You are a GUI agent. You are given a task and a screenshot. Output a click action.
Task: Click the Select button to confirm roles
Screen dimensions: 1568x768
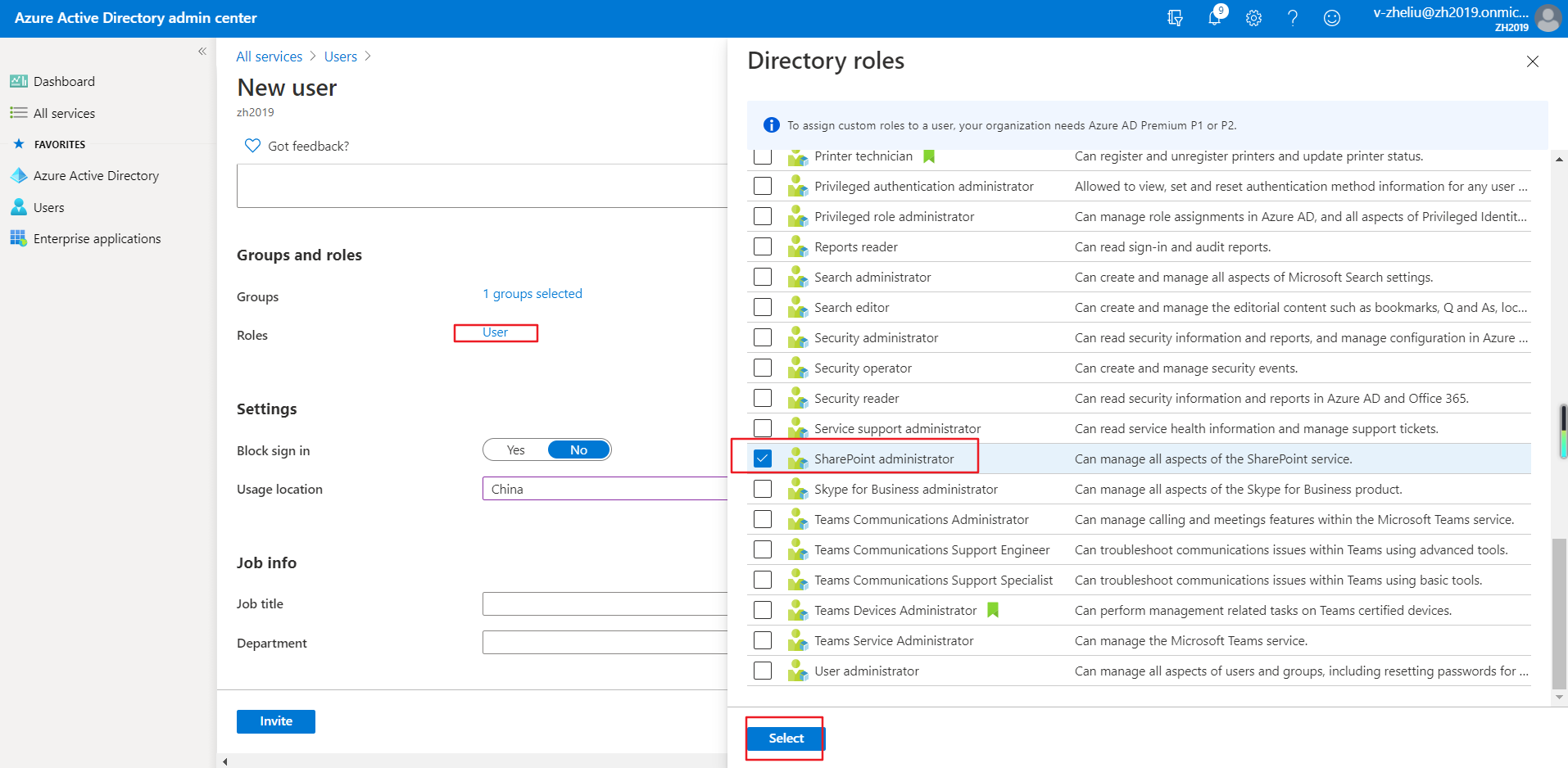click(784, 738)
